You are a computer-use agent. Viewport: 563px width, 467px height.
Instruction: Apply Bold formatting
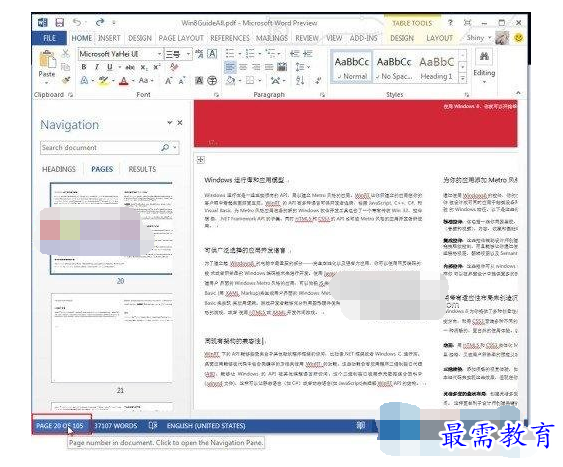pyautogui.click(x=84, y=67)
